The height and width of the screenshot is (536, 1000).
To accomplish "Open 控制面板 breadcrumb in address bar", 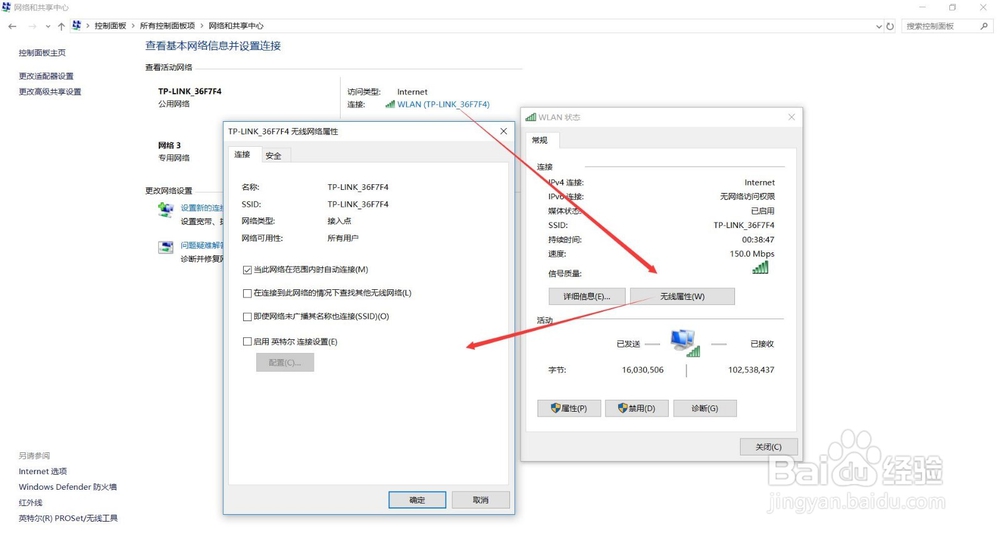I will (110, 26).
